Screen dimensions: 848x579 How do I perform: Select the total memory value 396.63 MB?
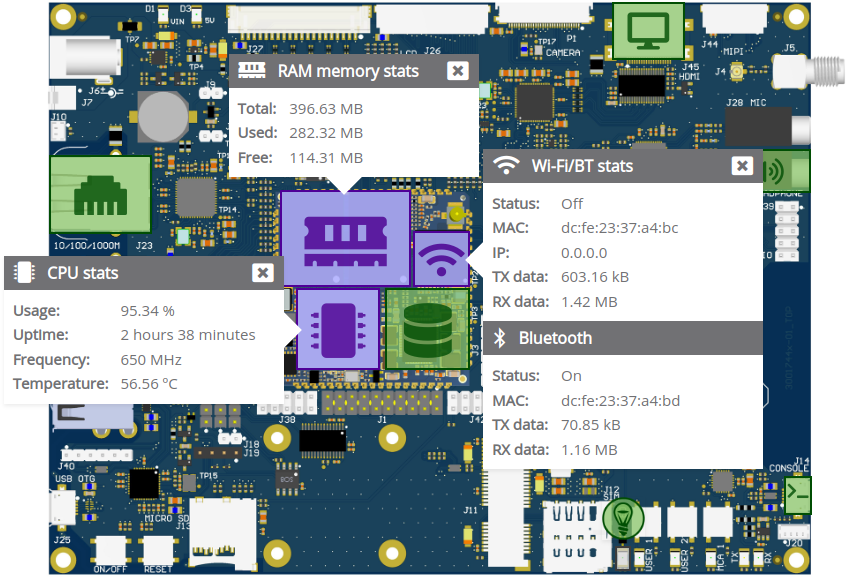pyautogui.click(x=326, y=109)
